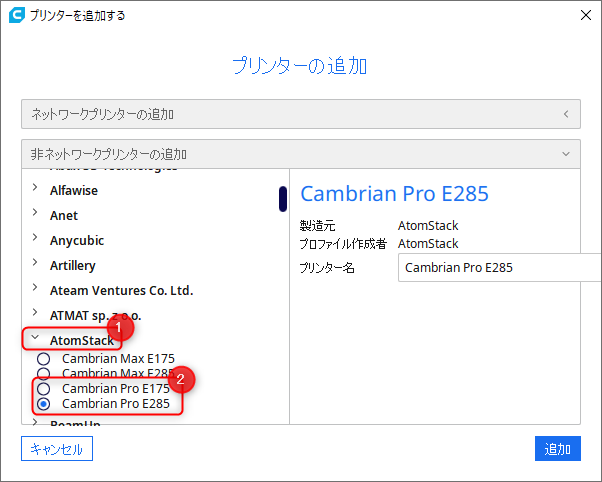Viewport: 602px width, 482px height.
Task: Choose the Cambrian Pro E285 radio button
Action: click(43, 404)
